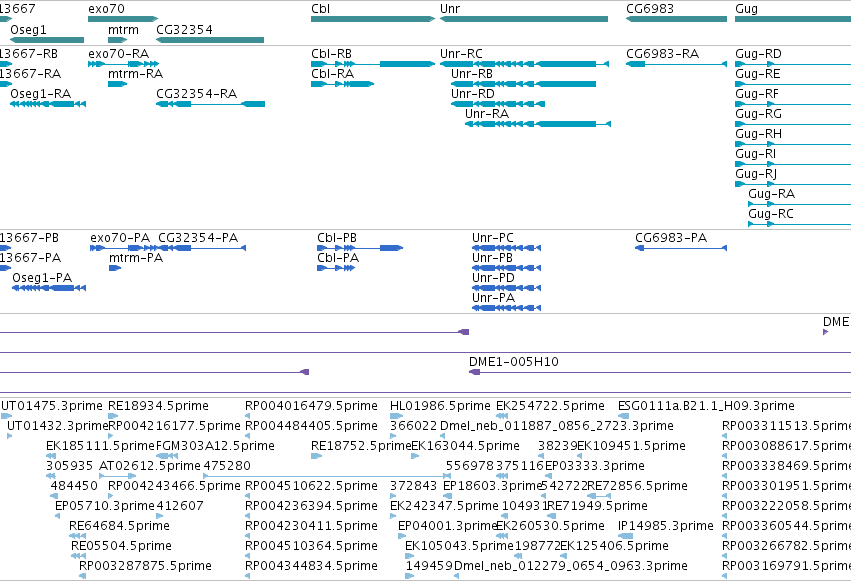Click the Gug-RF transcript label

pos(757,94)
